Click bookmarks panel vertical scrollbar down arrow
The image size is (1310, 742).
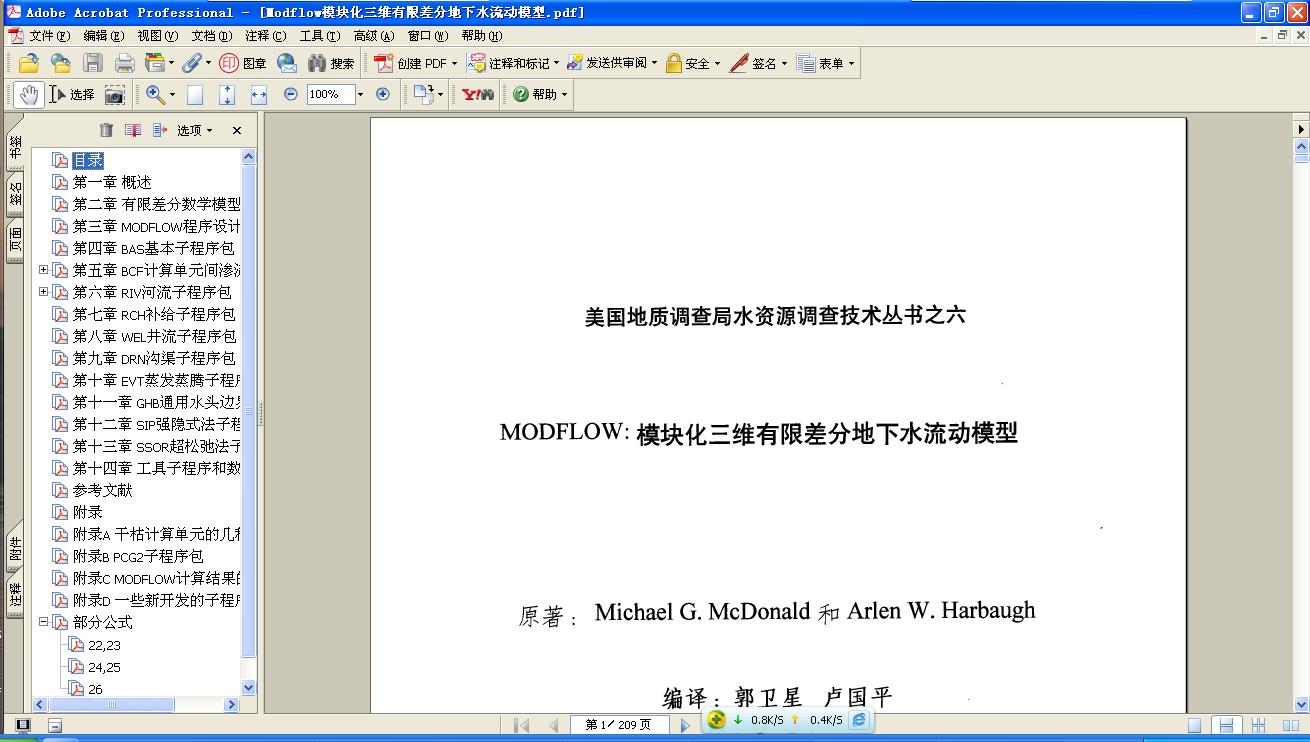(x=249, y=688)
